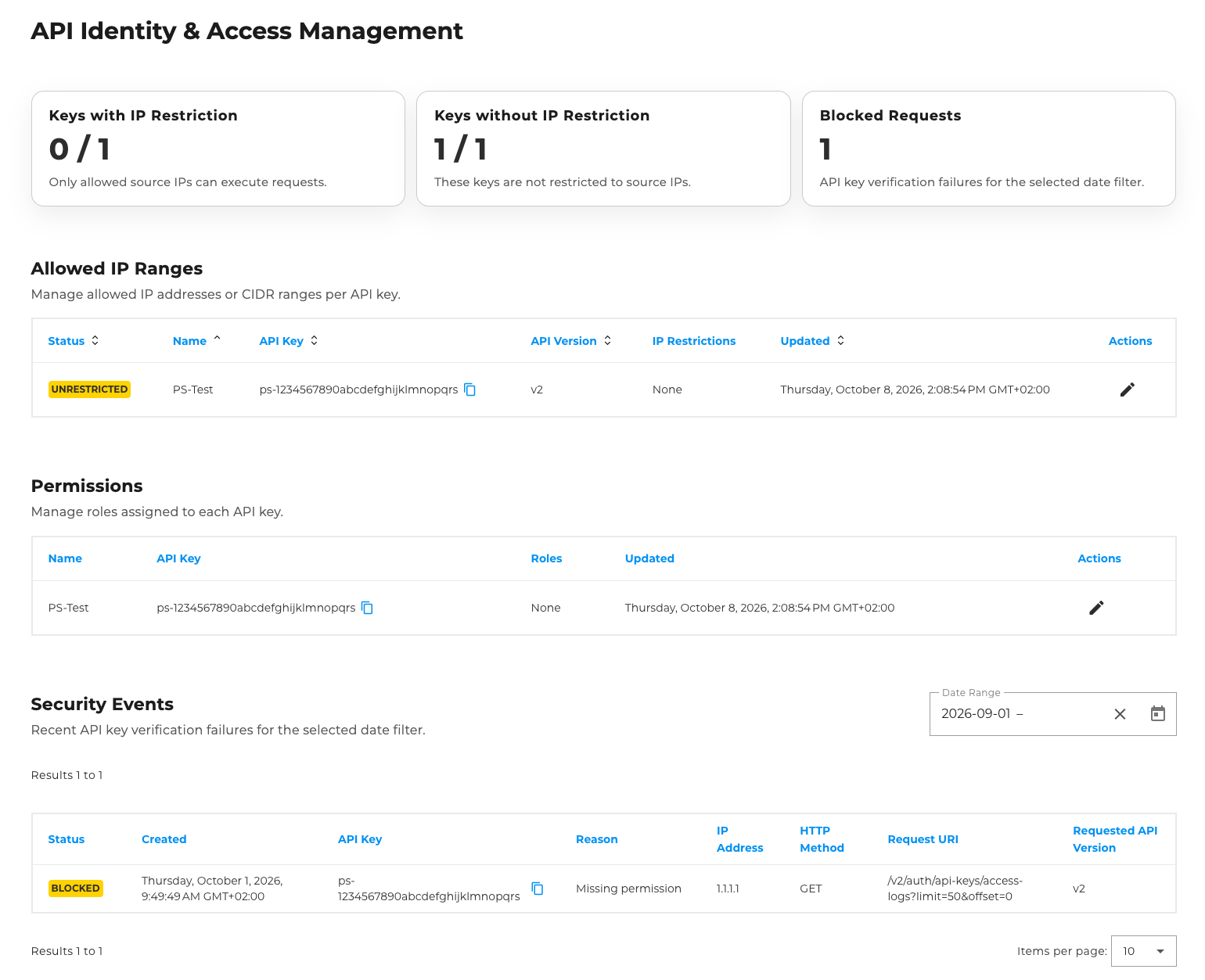
Task: Click Roles column header in Permissions
Action: 546,558
